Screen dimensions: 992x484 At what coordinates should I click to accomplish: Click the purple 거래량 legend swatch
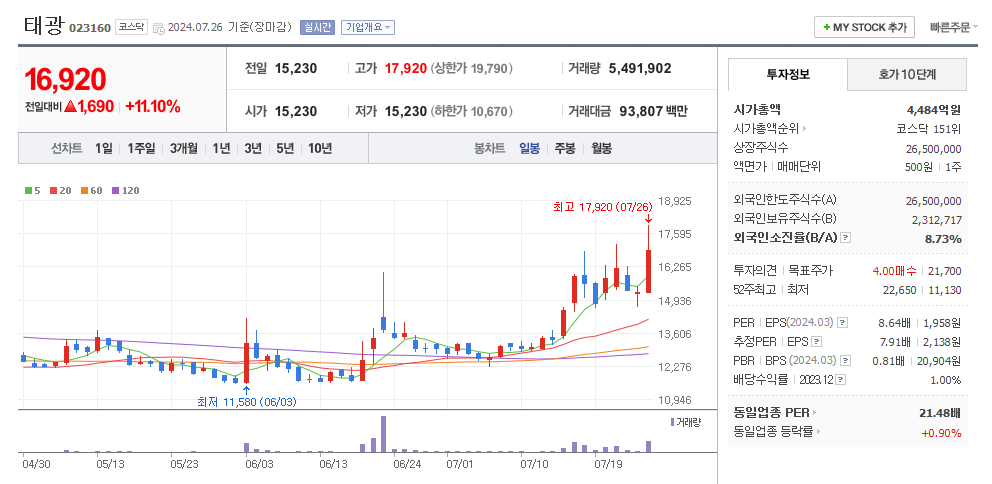(671, 422)
